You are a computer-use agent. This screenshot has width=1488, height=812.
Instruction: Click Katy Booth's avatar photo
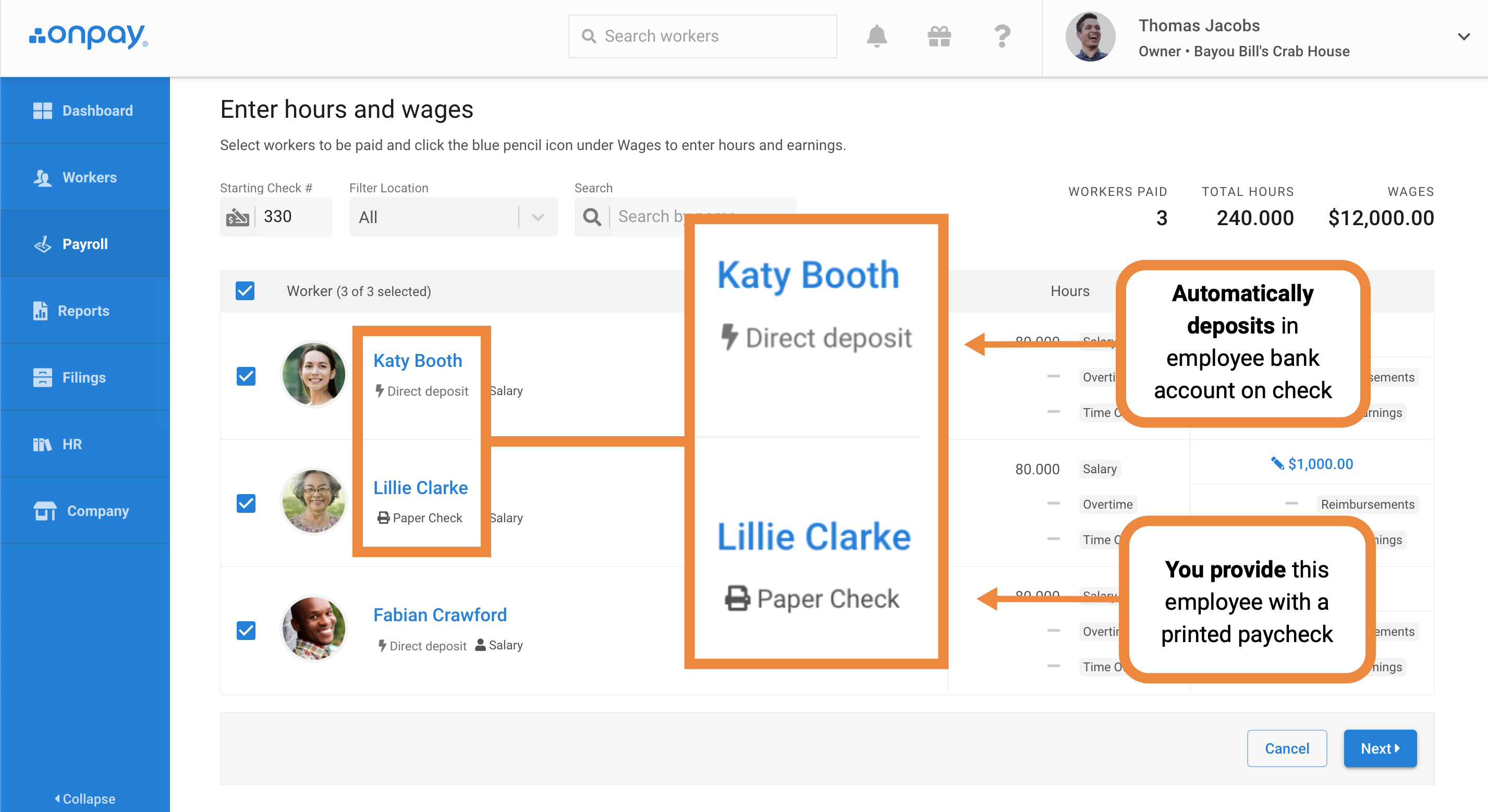314,374
